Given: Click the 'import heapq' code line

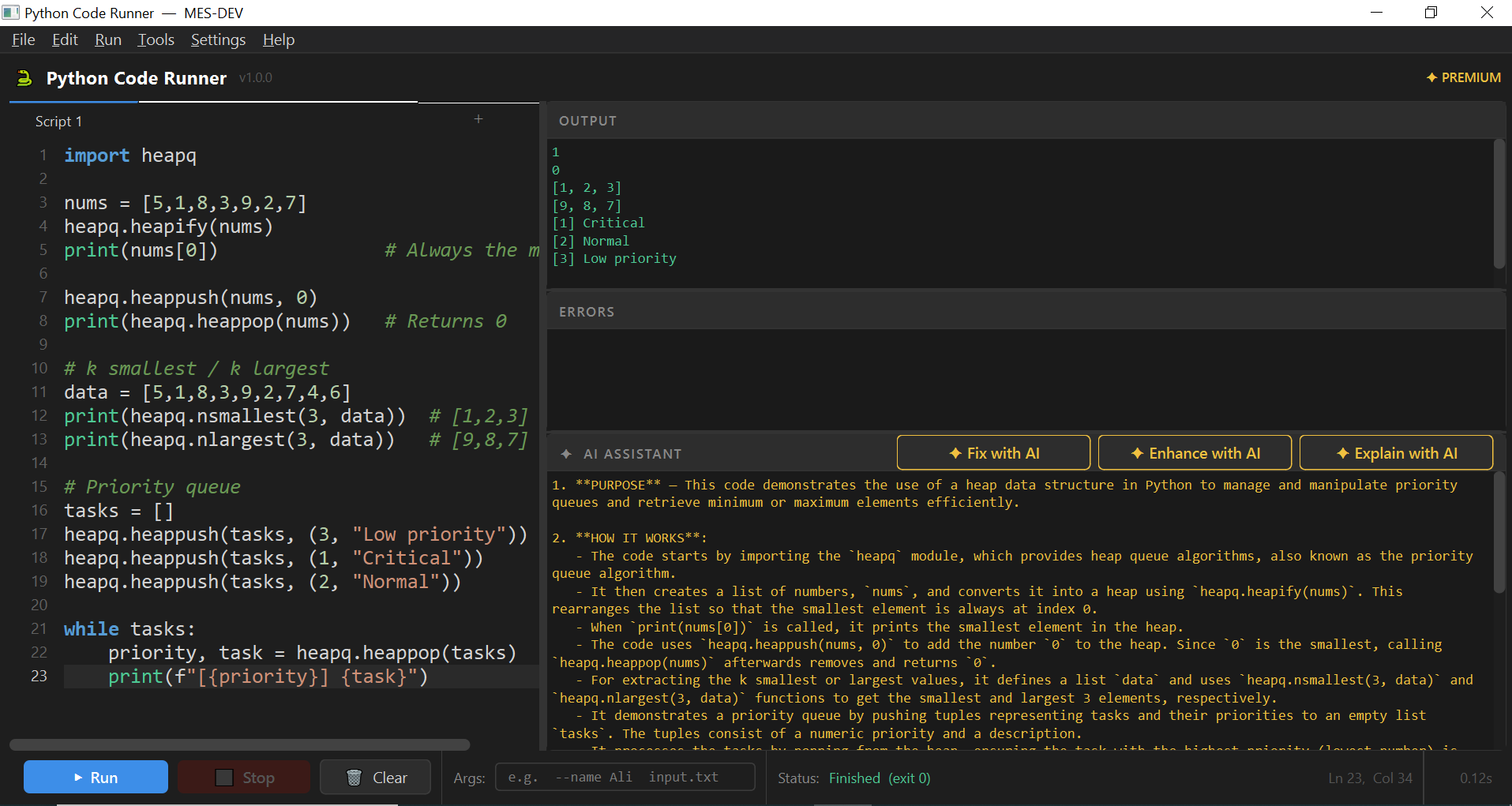Looking at the screenshot, I should point(130,156).
